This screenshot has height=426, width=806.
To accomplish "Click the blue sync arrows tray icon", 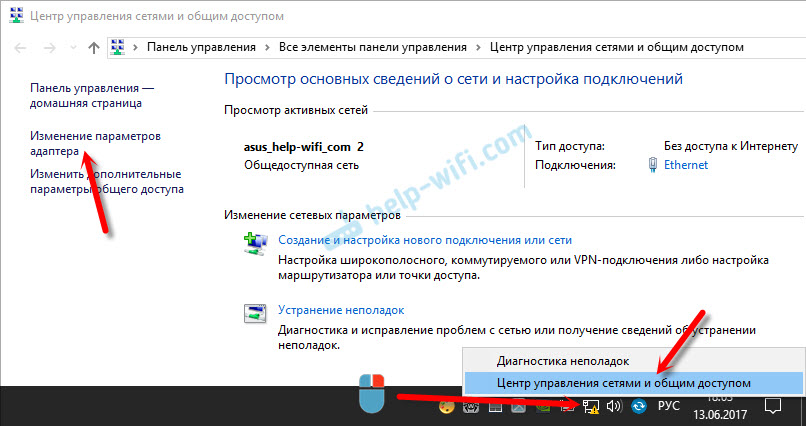I will coord(639,406).
